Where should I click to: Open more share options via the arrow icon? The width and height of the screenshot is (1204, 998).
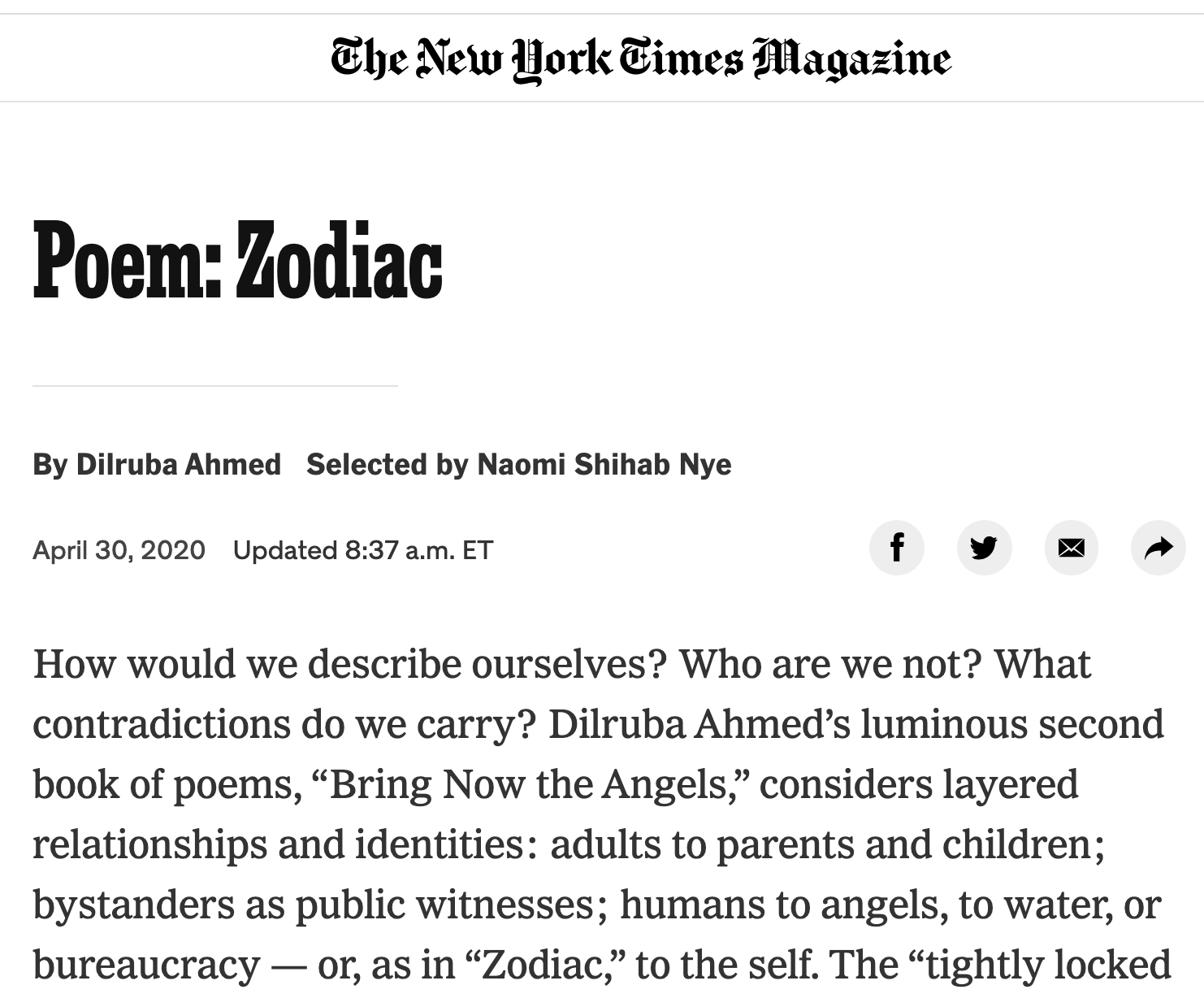point(1159,548)
